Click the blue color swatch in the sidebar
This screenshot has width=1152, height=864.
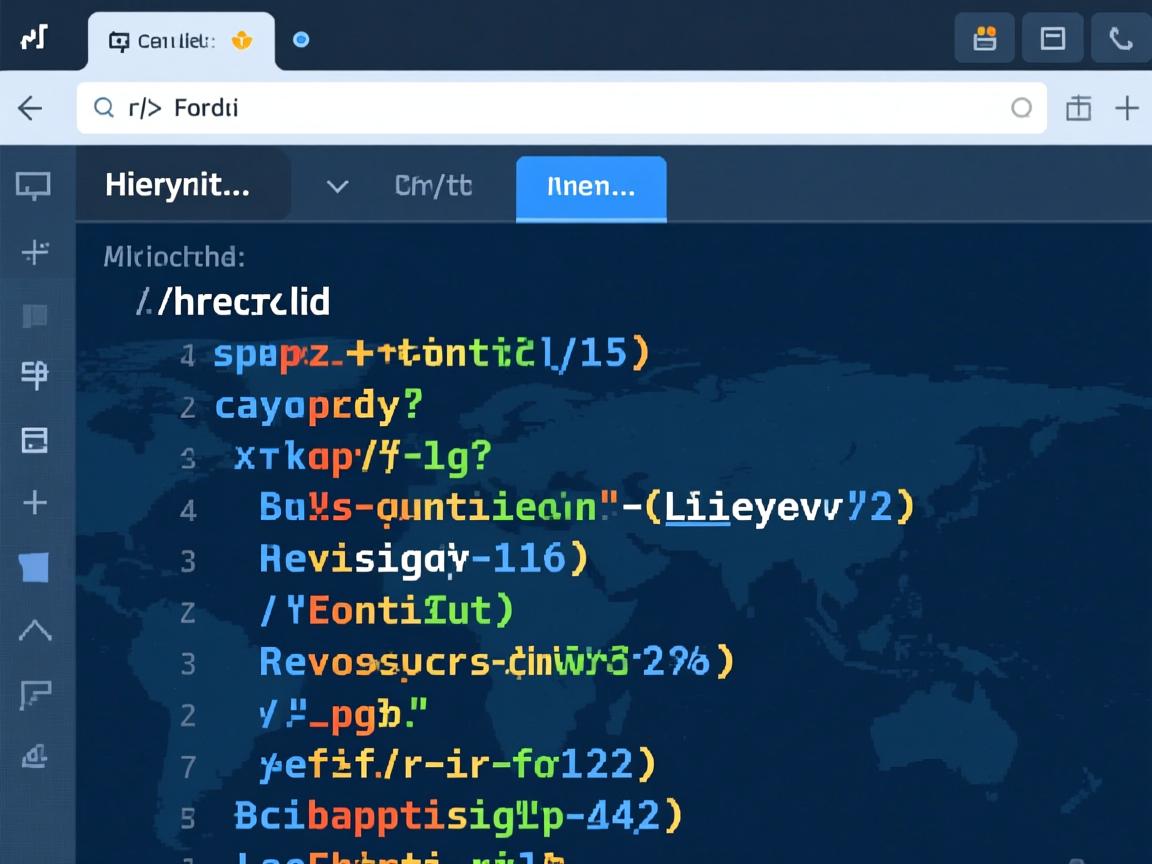36,567
